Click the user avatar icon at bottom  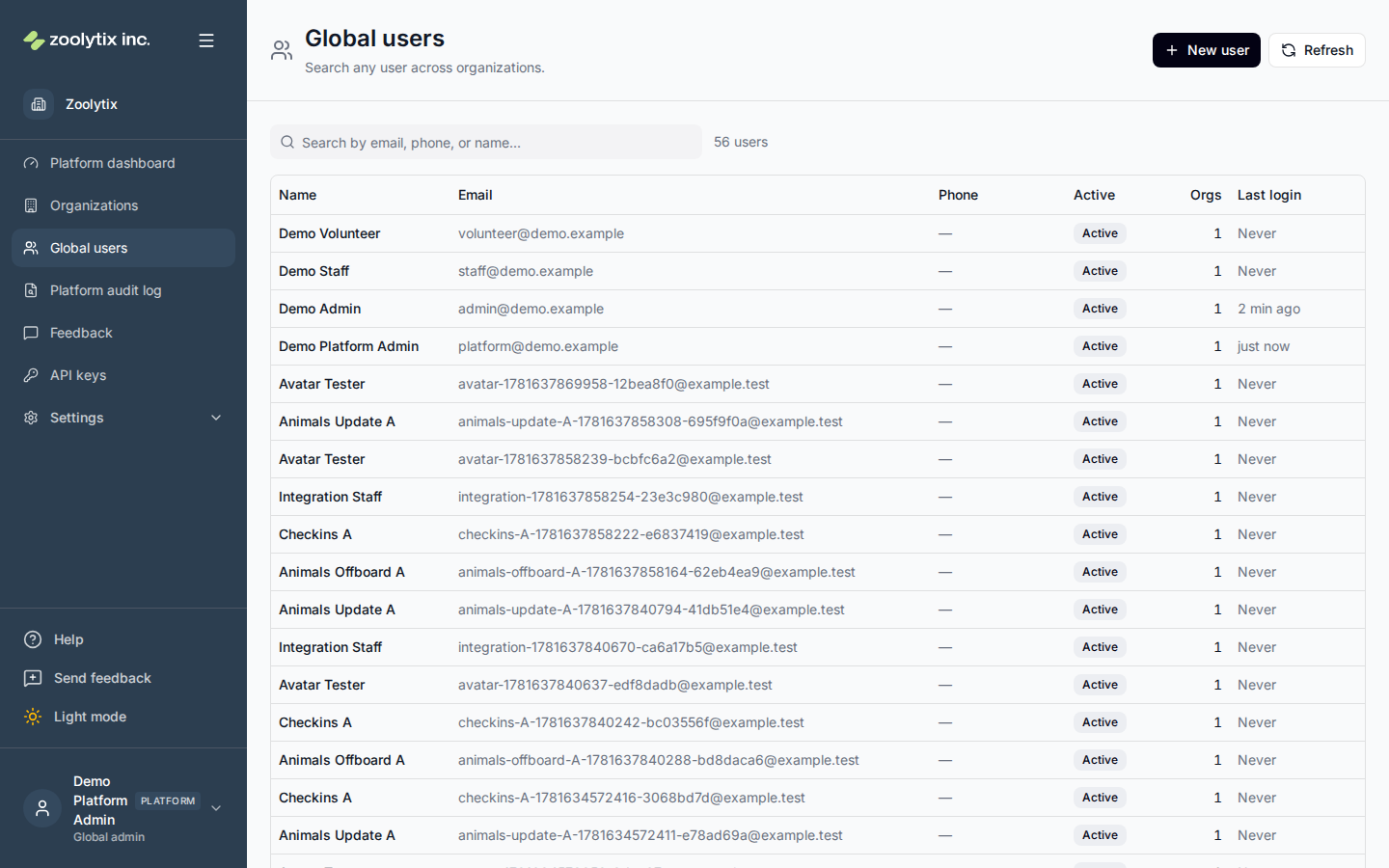point(42,808)
